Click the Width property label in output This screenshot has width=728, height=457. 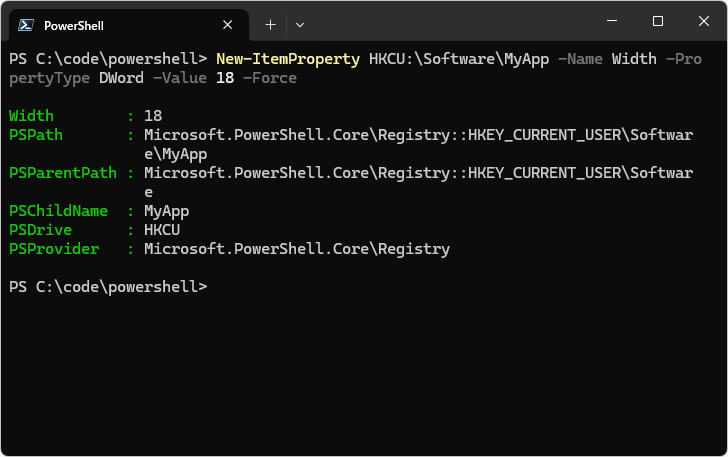click(x=32, y=116)
